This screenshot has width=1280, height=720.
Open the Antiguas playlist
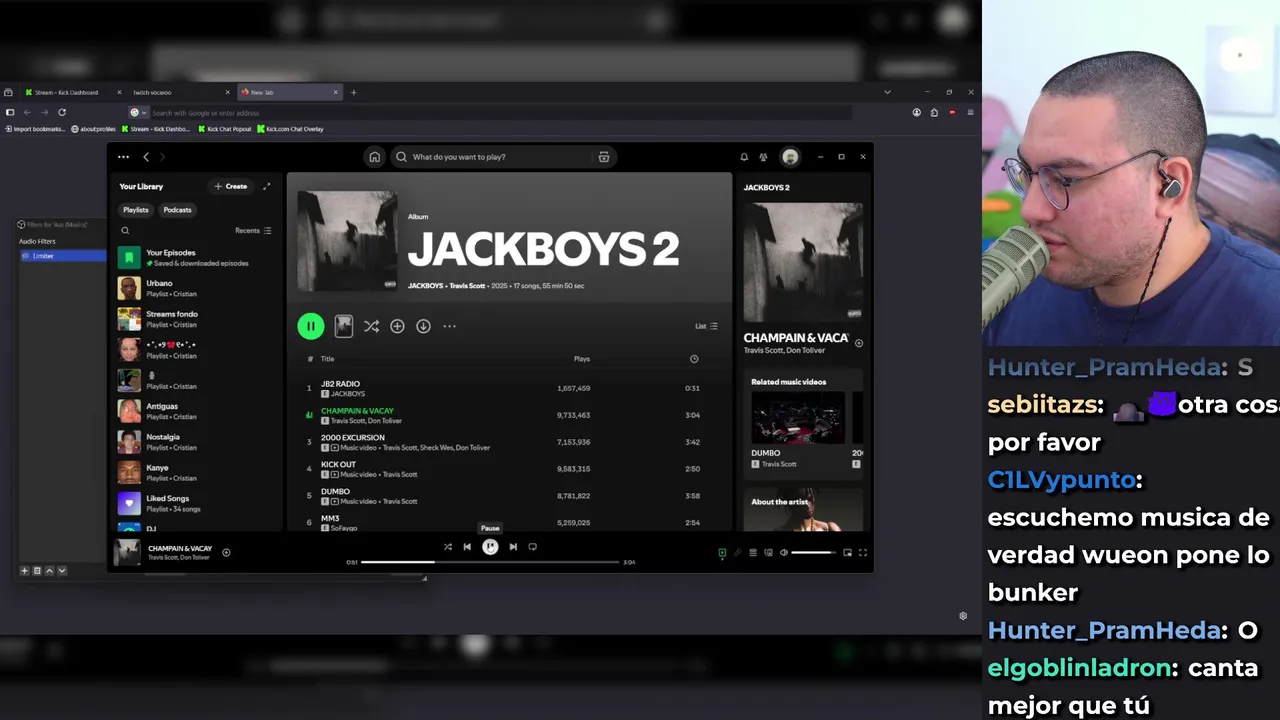196,411
